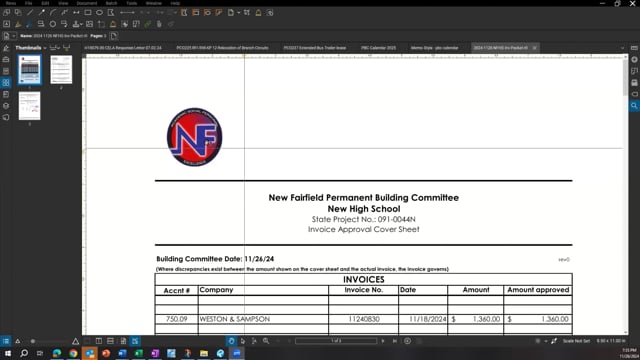Switch to the CELA Response Letter tab
The image size is (640, 360).
click(123, 48)
